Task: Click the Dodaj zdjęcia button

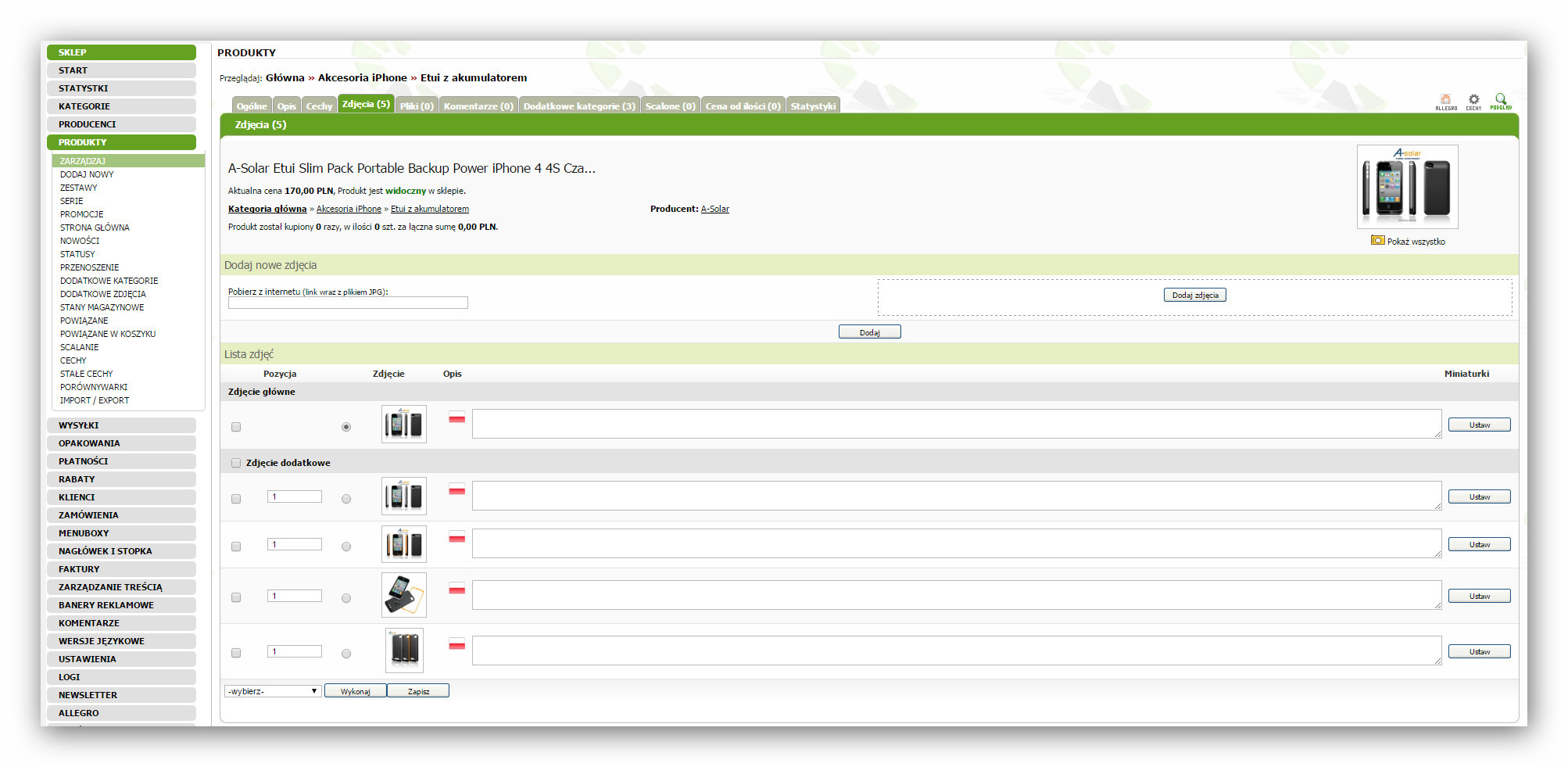Action: [1195, 295]
